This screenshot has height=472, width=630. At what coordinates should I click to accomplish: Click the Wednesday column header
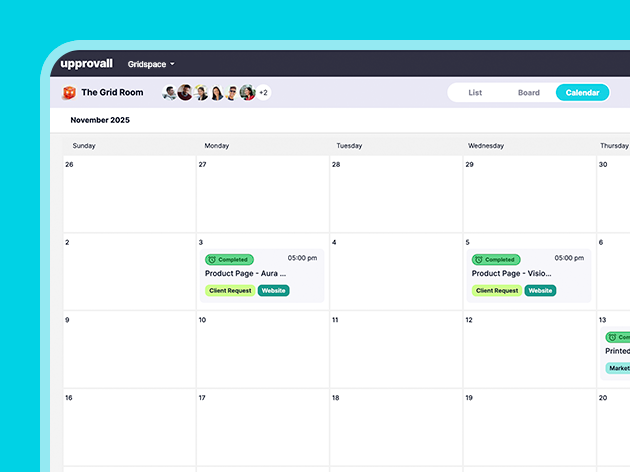pos(486,146)
